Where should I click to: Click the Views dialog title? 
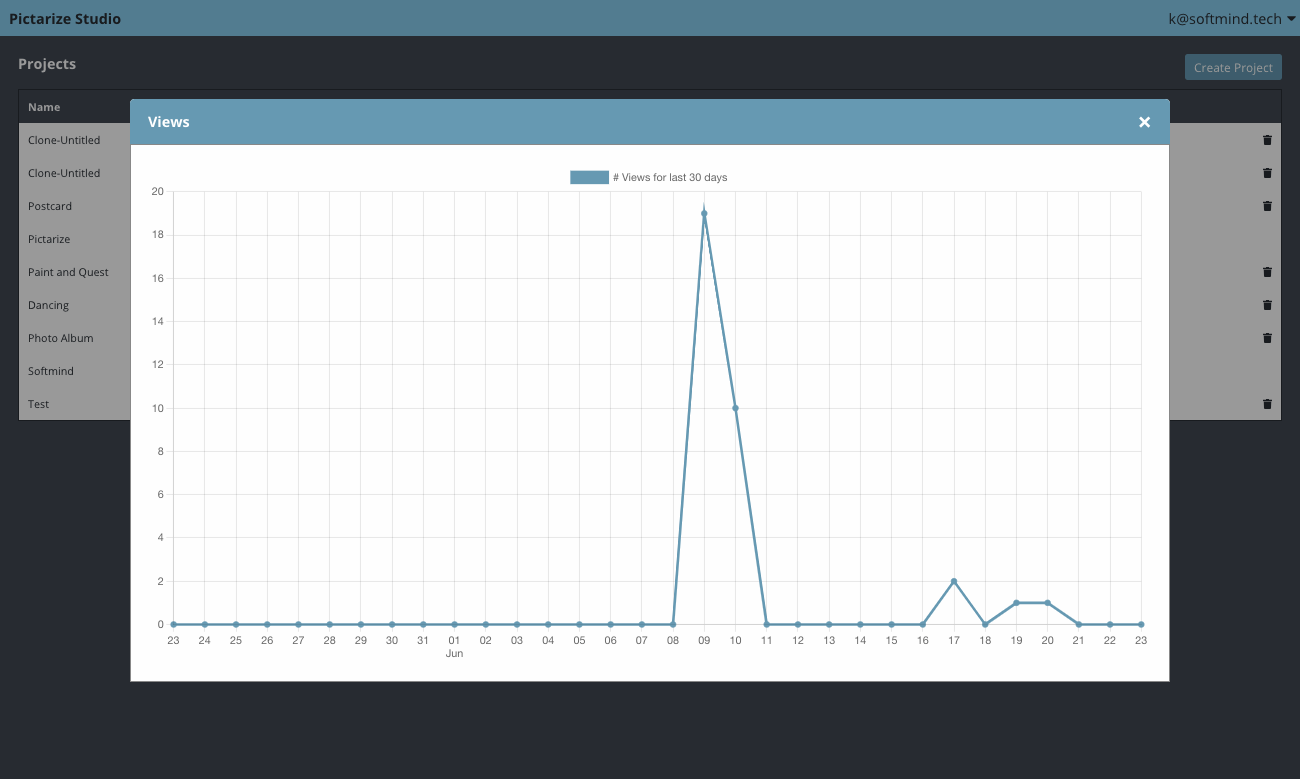169,122
